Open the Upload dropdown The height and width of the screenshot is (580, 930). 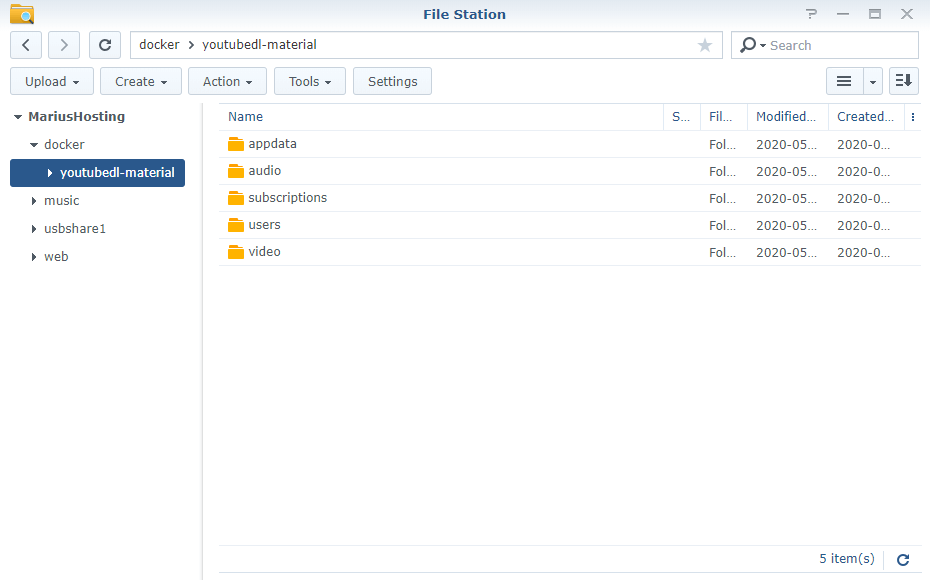pyautogui.click(x=51, y=81)
